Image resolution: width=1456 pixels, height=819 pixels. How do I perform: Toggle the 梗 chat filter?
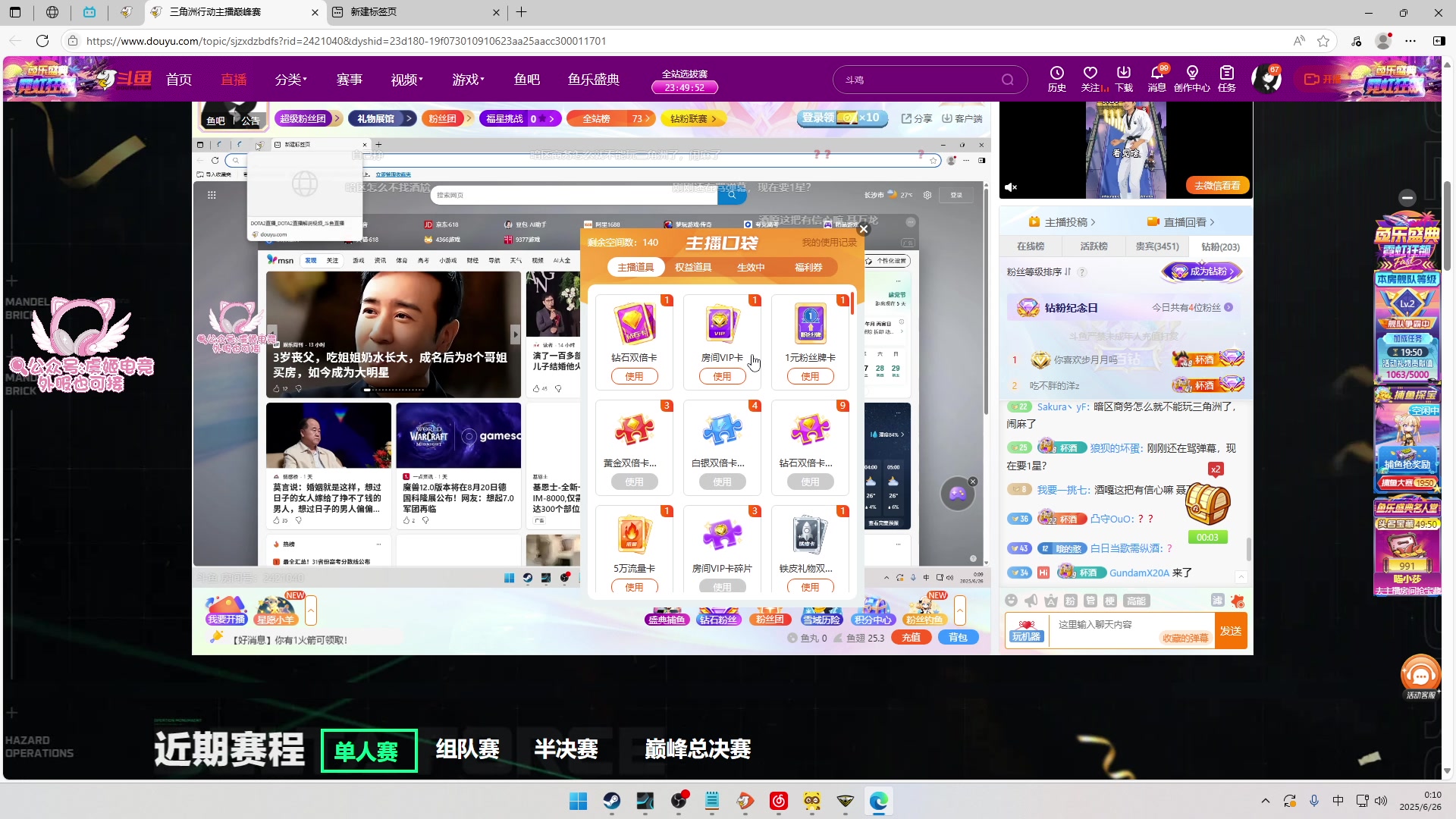pyautogui.click(x=1109, y=601)
